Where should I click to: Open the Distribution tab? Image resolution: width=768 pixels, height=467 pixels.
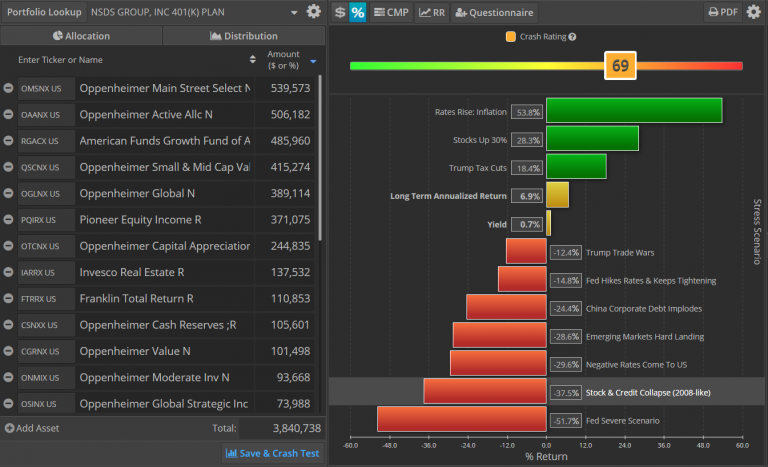pyautogui.click(x=243, y=36)
